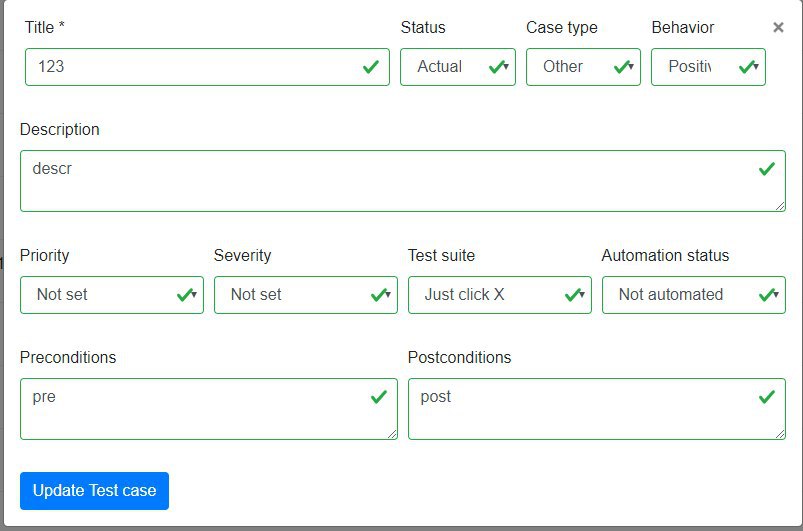
Task: Click the checkmark inside Preconditions textarea
Action: [378, 396]
